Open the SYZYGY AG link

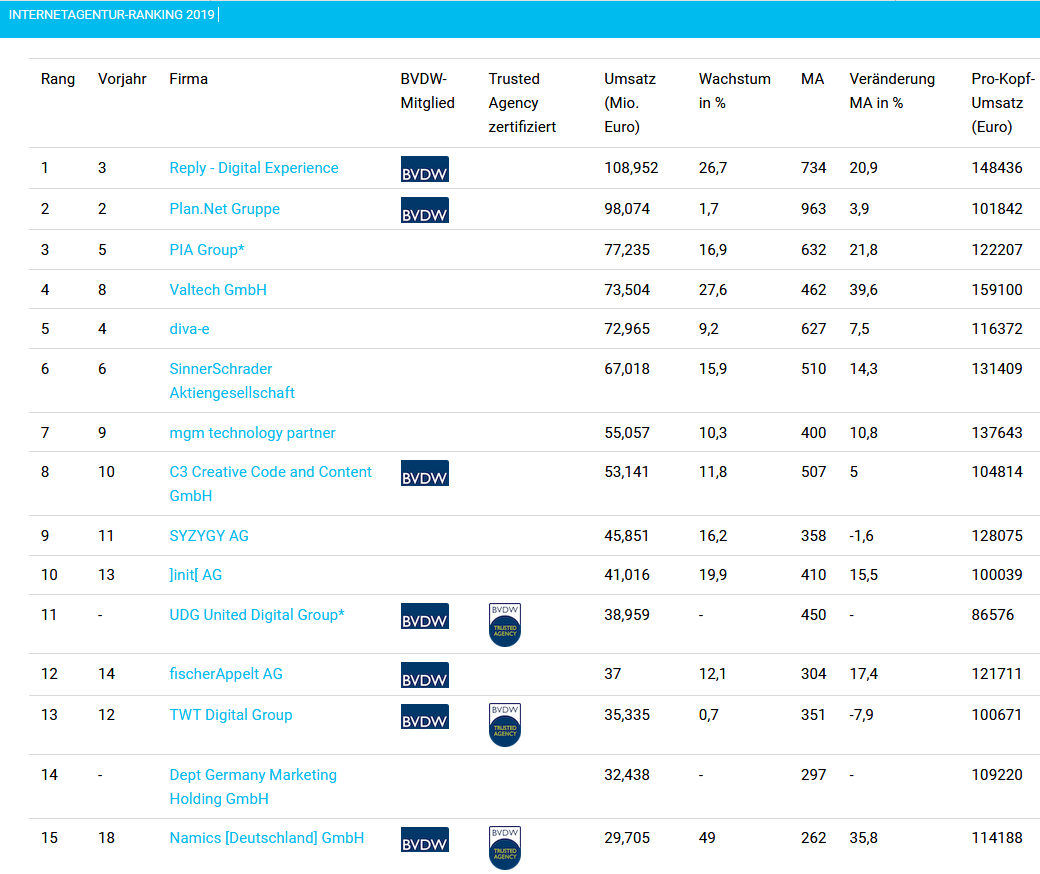coord(209,536)
